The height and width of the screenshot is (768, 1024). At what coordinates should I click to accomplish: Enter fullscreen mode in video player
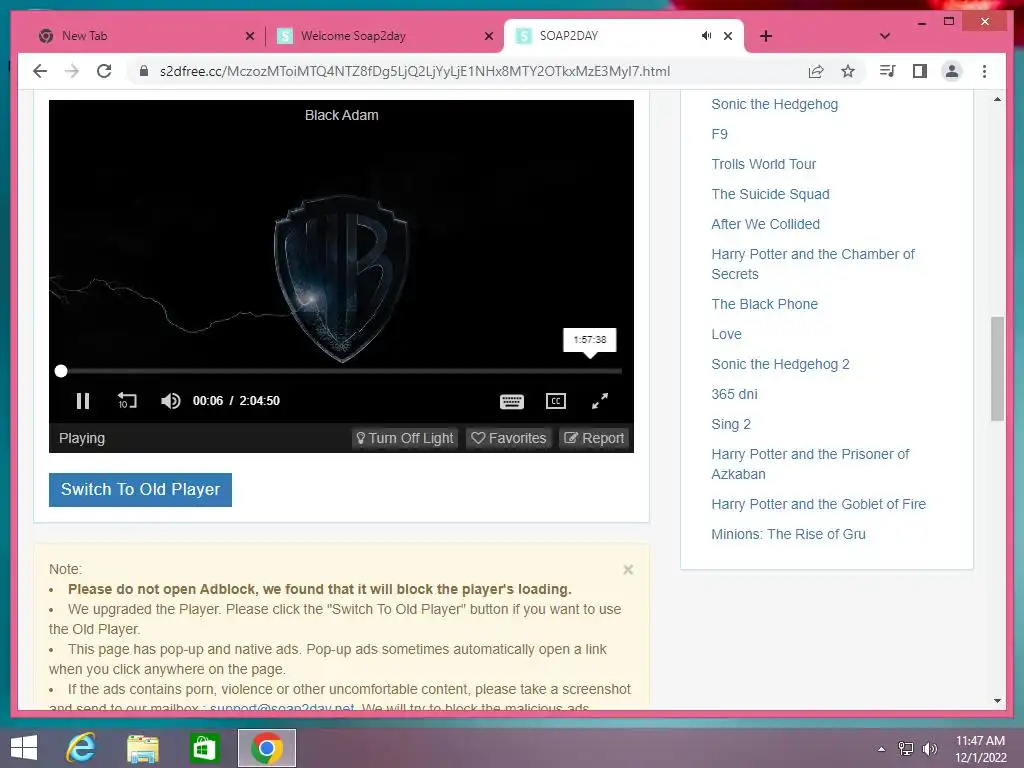[600, 401]
